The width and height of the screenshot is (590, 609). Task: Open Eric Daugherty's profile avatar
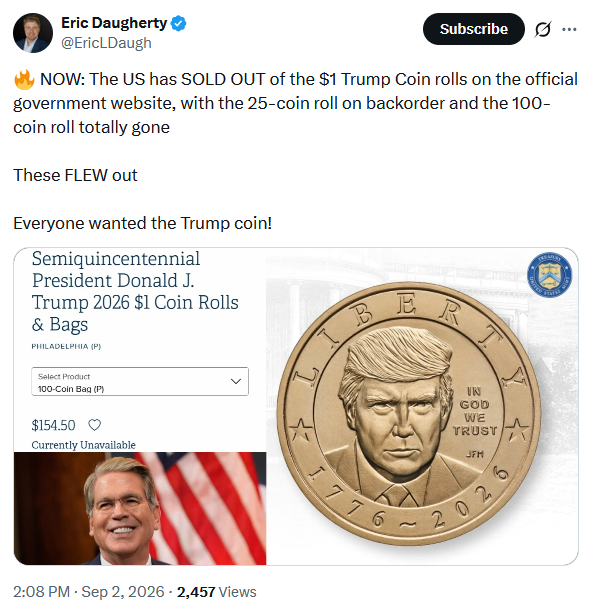[x=33, y=33]
